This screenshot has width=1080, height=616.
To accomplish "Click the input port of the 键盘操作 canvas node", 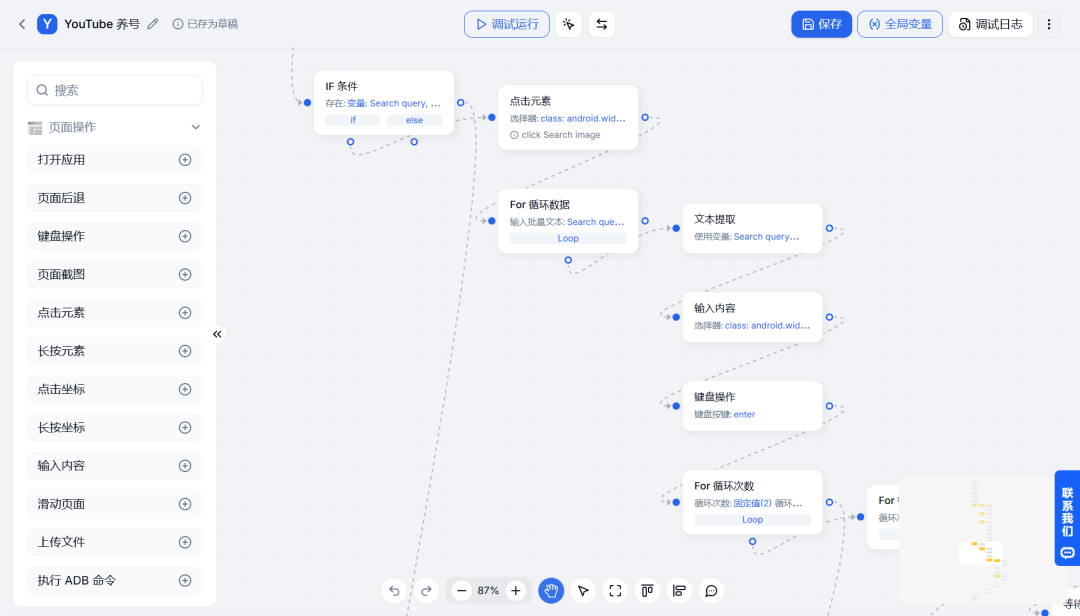I will [x=676, y=406].
